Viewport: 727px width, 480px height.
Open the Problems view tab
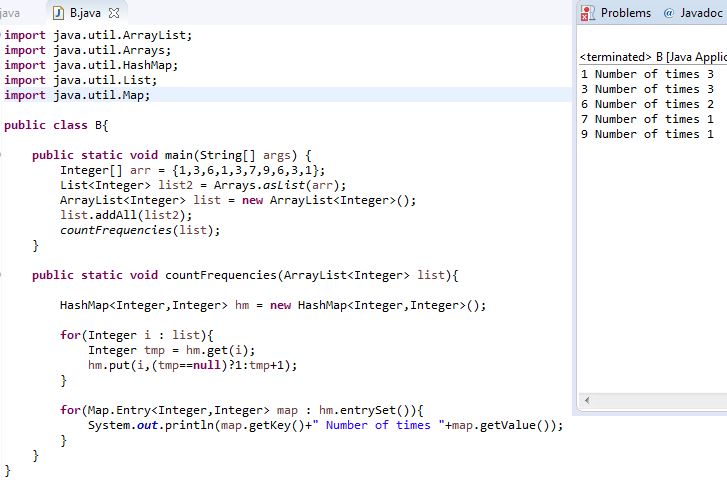(625, 13)
